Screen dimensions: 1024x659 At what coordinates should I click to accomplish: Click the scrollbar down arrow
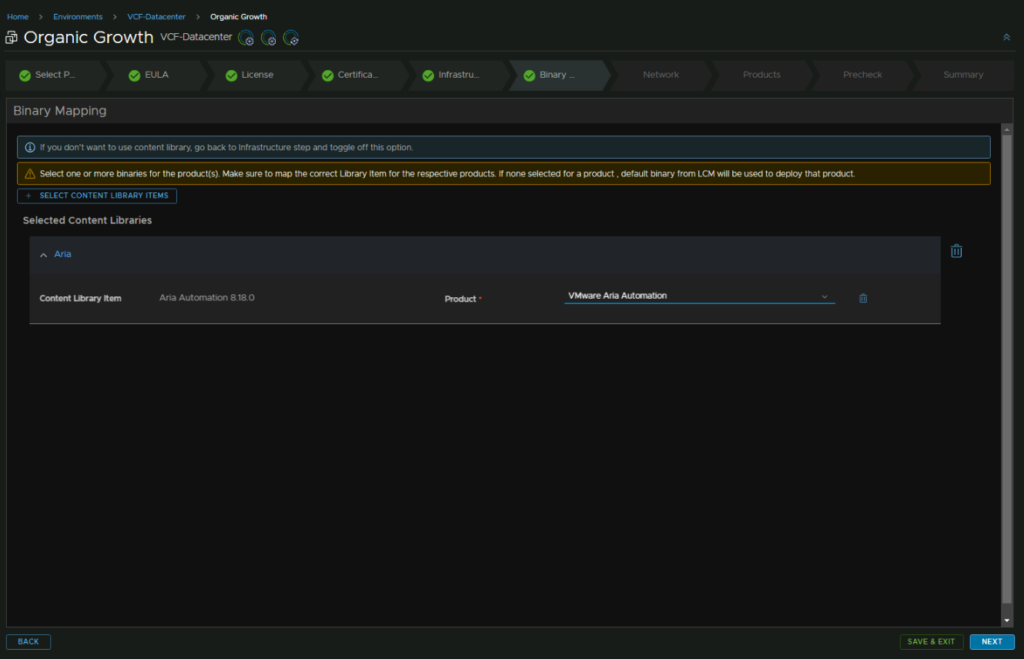(x=1006, y=620)
